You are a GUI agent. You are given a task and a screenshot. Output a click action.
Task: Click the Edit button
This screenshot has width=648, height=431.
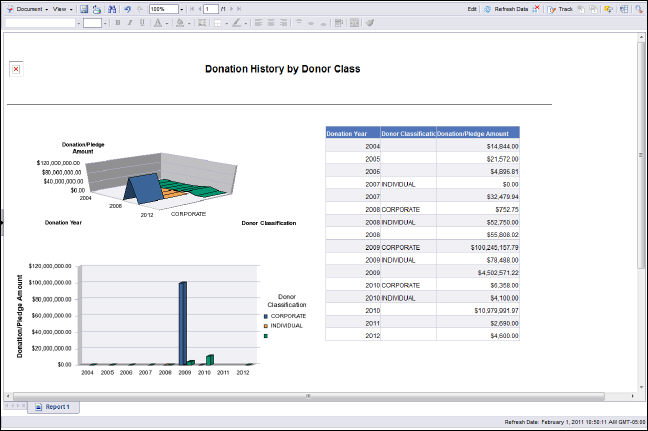click(x=471, y=8)
